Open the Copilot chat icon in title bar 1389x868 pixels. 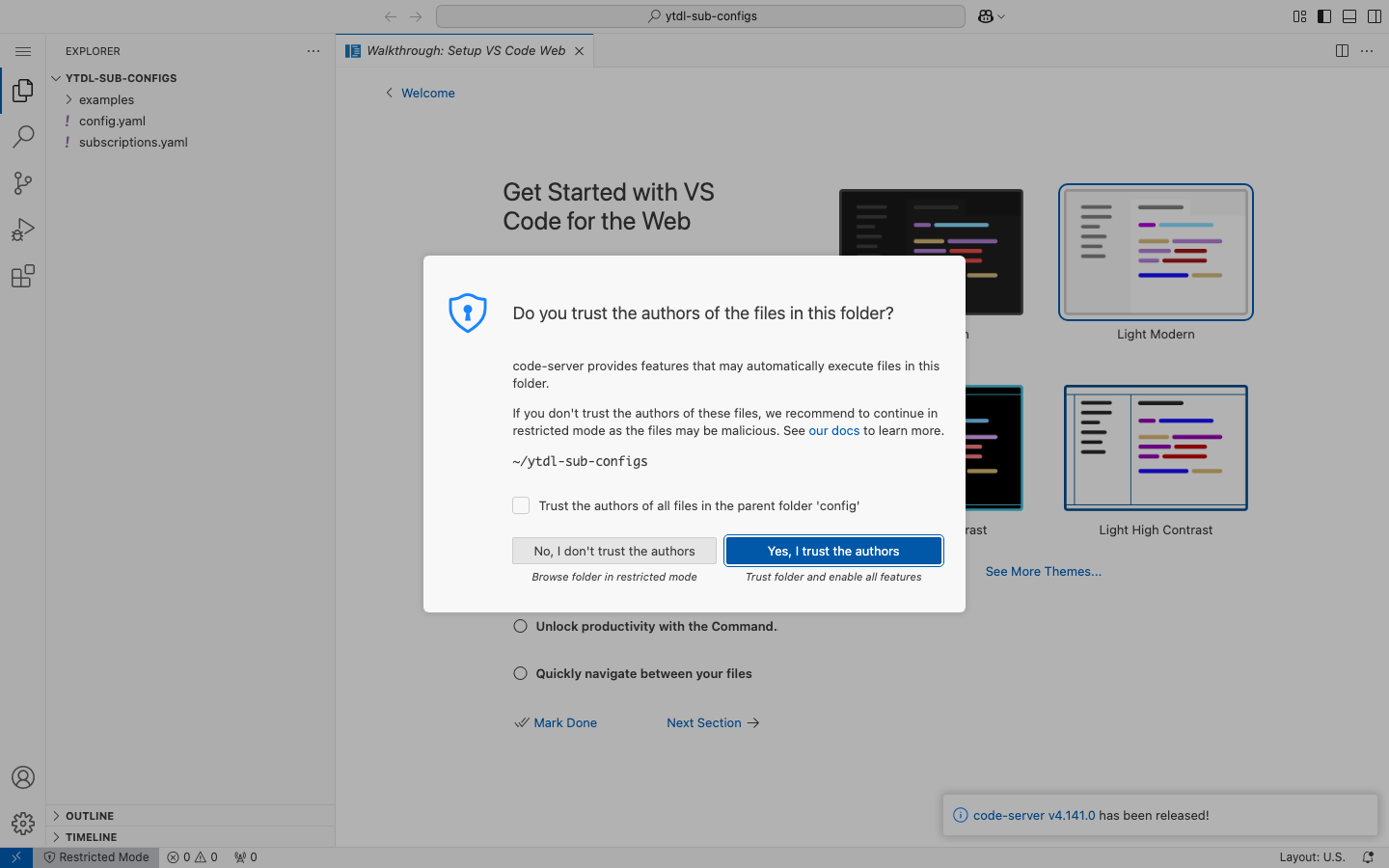(986, 16)
